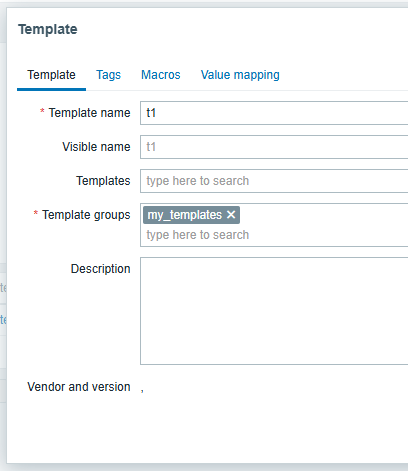Click the Template groups search input
Image resolution: width=408 pixels, height=471 pixels.
pos(274,235)
